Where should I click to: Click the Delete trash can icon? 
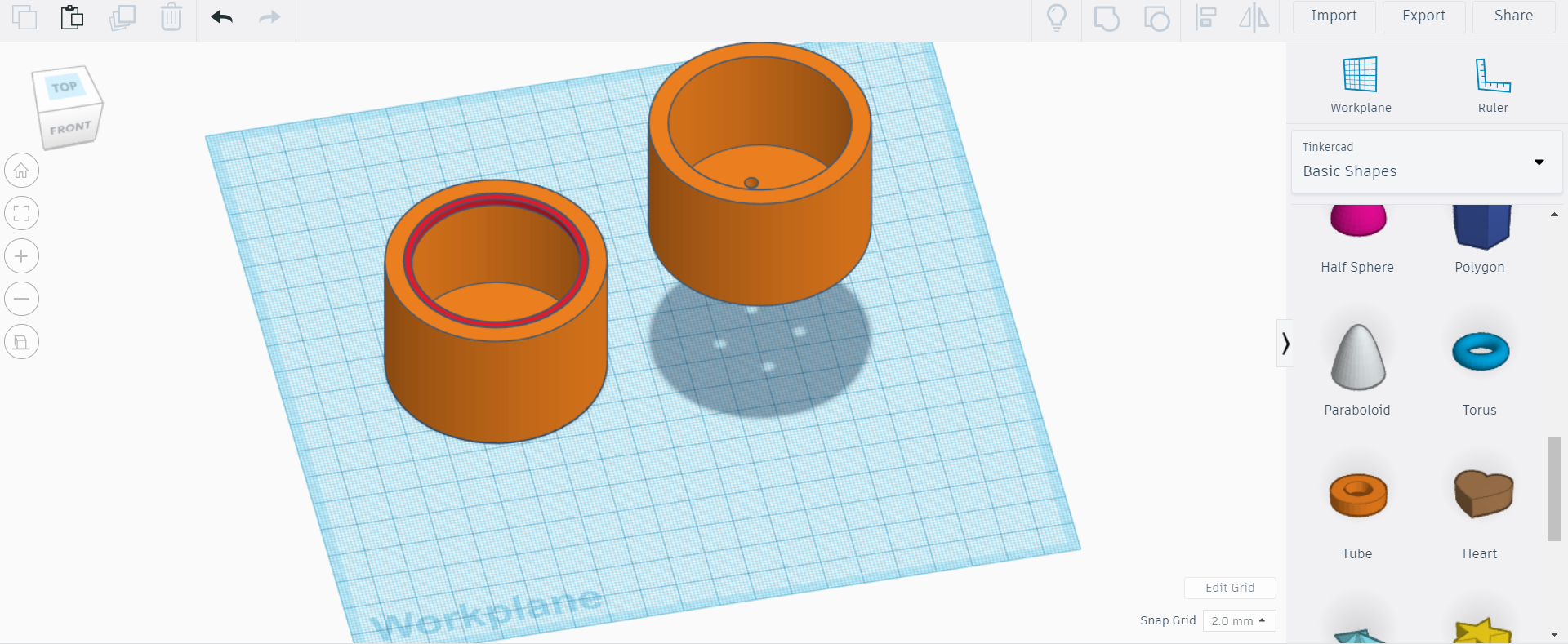171,17
